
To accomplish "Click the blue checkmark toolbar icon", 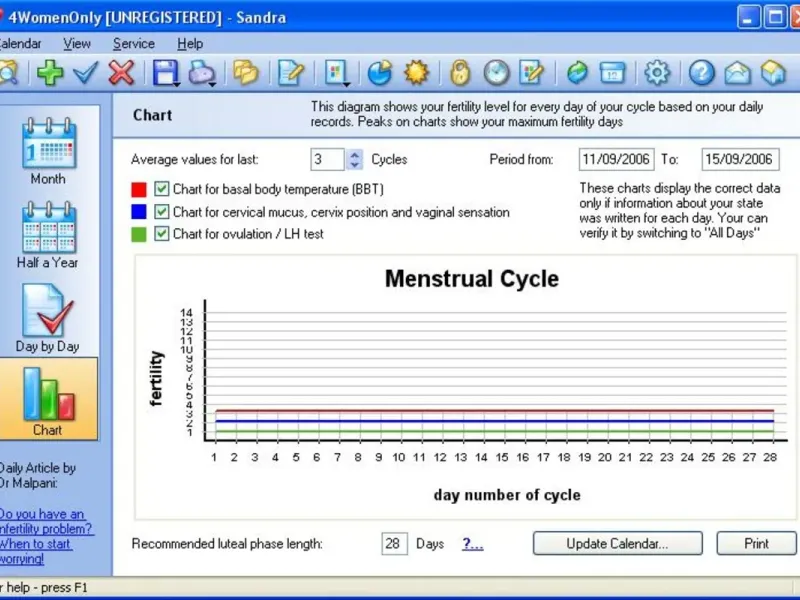I will (x=85, y=73).
